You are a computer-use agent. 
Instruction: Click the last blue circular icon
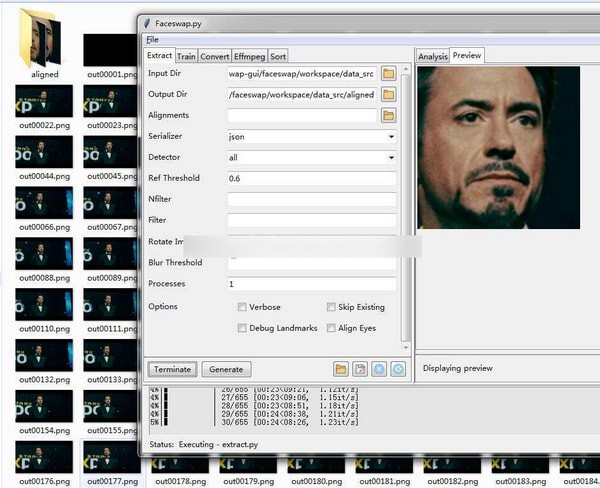pos(398,369)
